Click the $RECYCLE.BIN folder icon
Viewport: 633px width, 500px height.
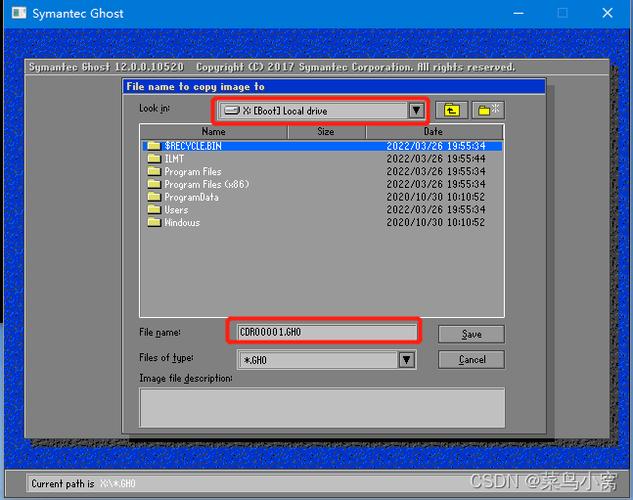[x=154, y=146]
